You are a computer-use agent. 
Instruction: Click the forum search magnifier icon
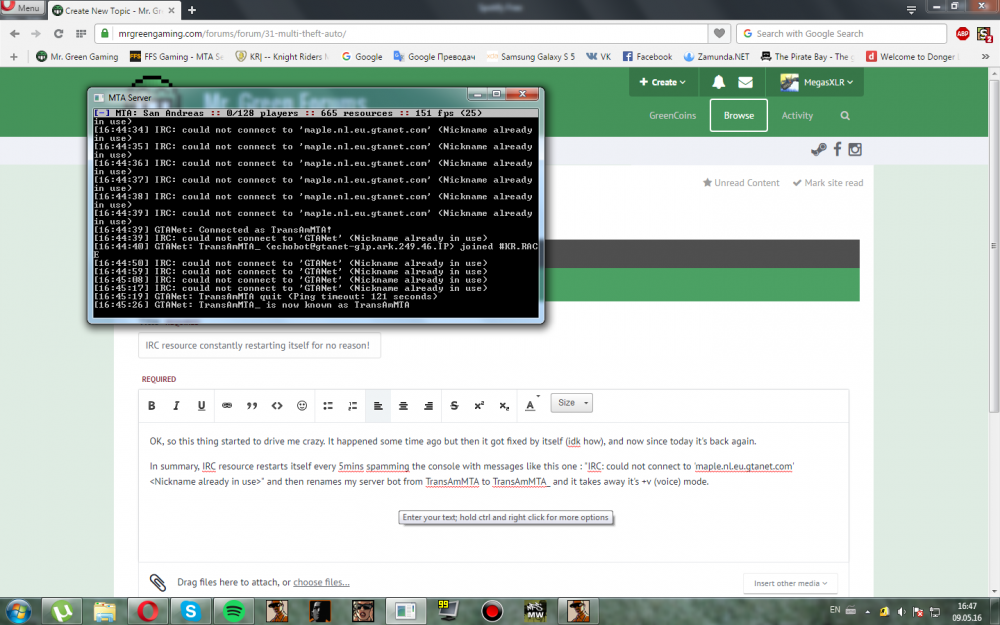click(x=845, y=116)
